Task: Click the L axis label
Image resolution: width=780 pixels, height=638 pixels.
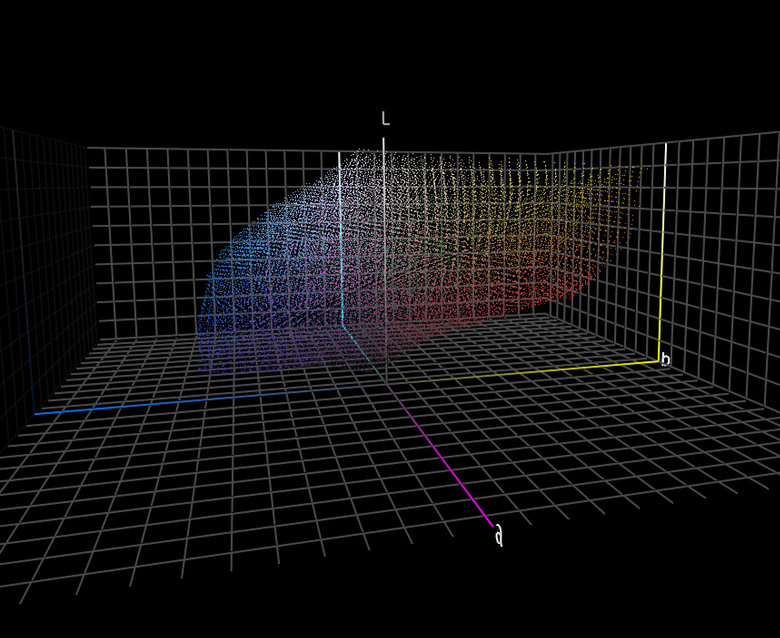Action: click(x=386, y=118)
